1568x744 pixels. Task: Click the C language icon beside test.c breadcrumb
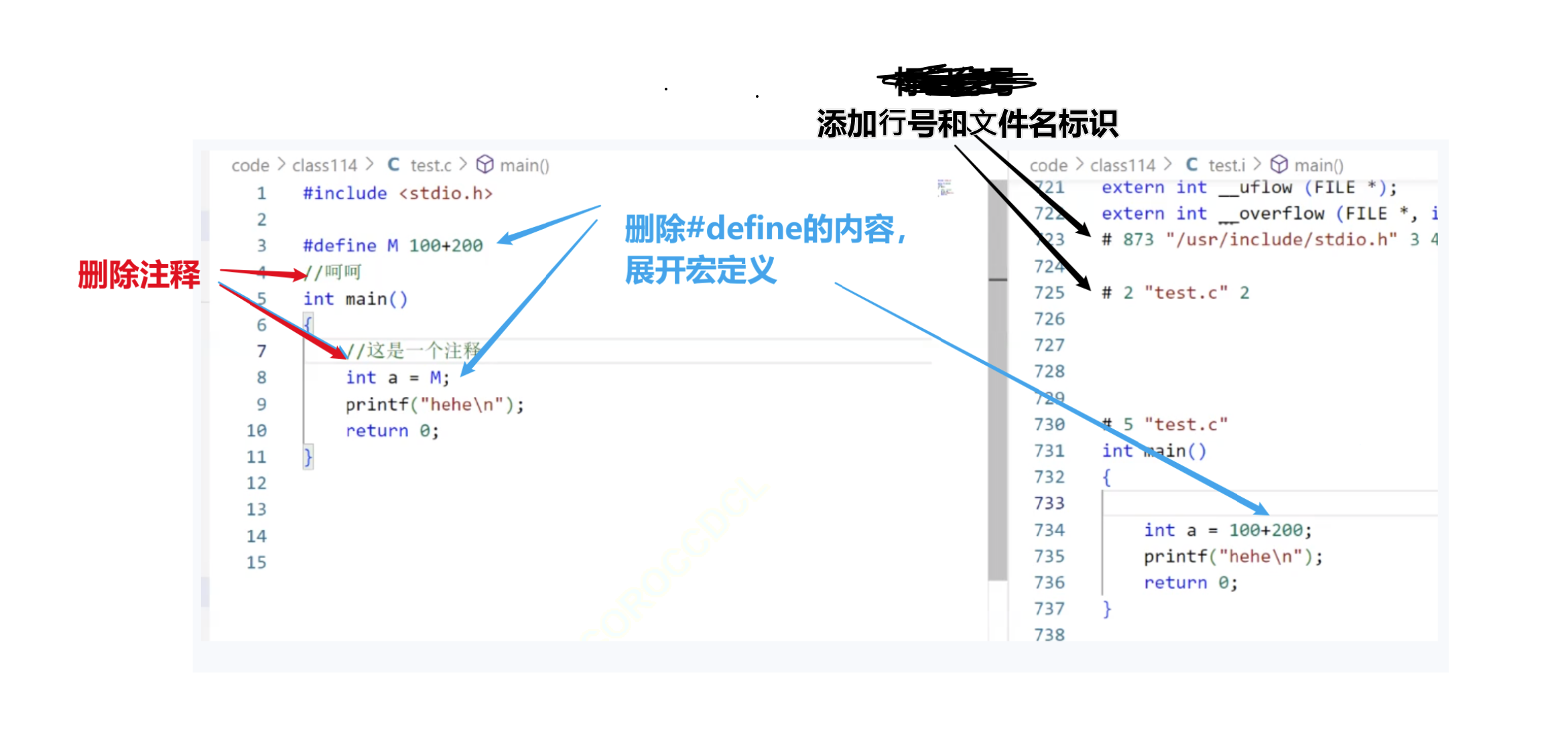393,165
